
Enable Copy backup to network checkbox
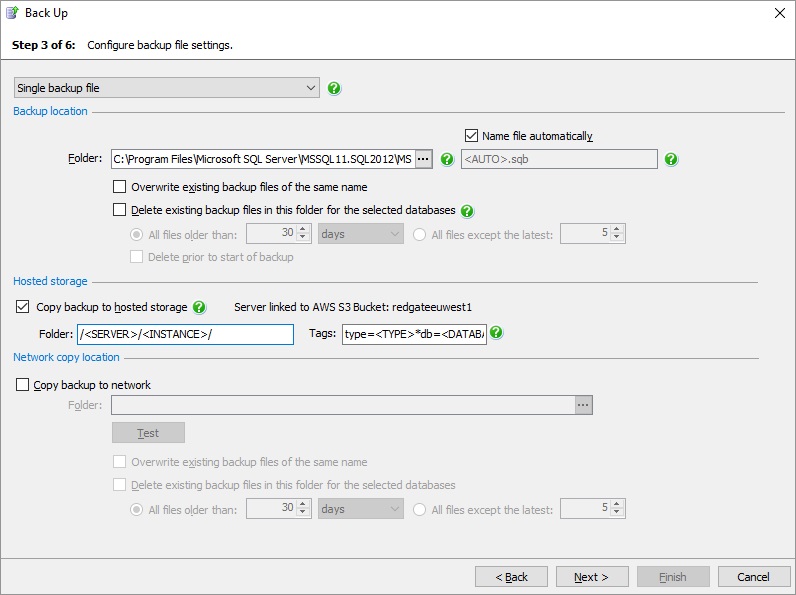click(x=23, y=385)
